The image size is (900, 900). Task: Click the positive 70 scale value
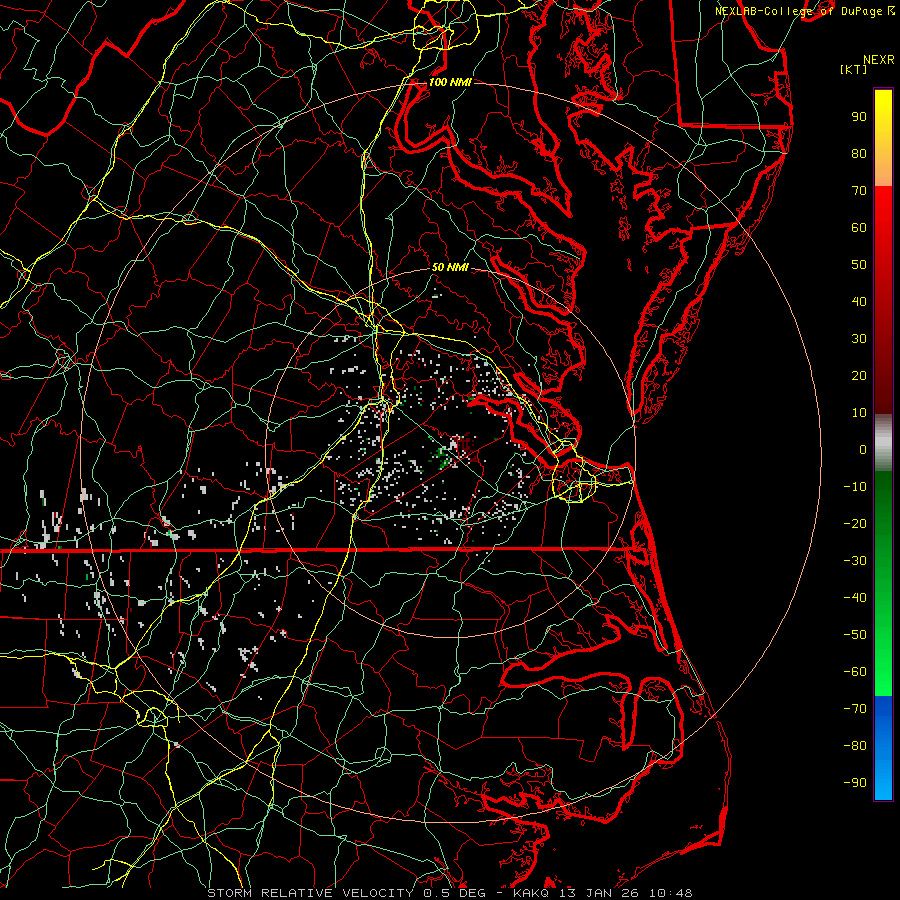click(859, 191)
